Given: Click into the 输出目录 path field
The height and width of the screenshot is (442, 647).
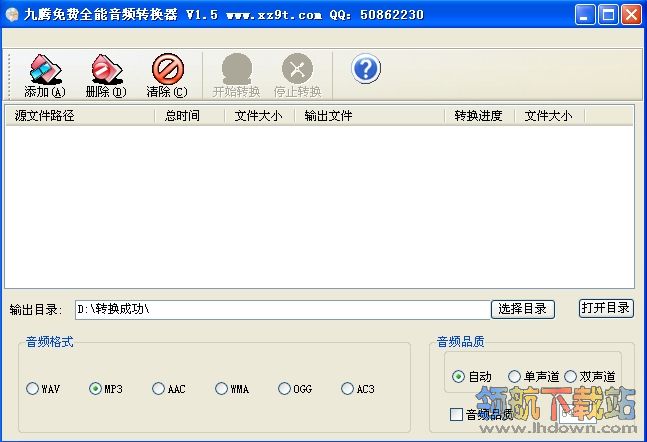Looking at the screenshot, I should (283, 310).
